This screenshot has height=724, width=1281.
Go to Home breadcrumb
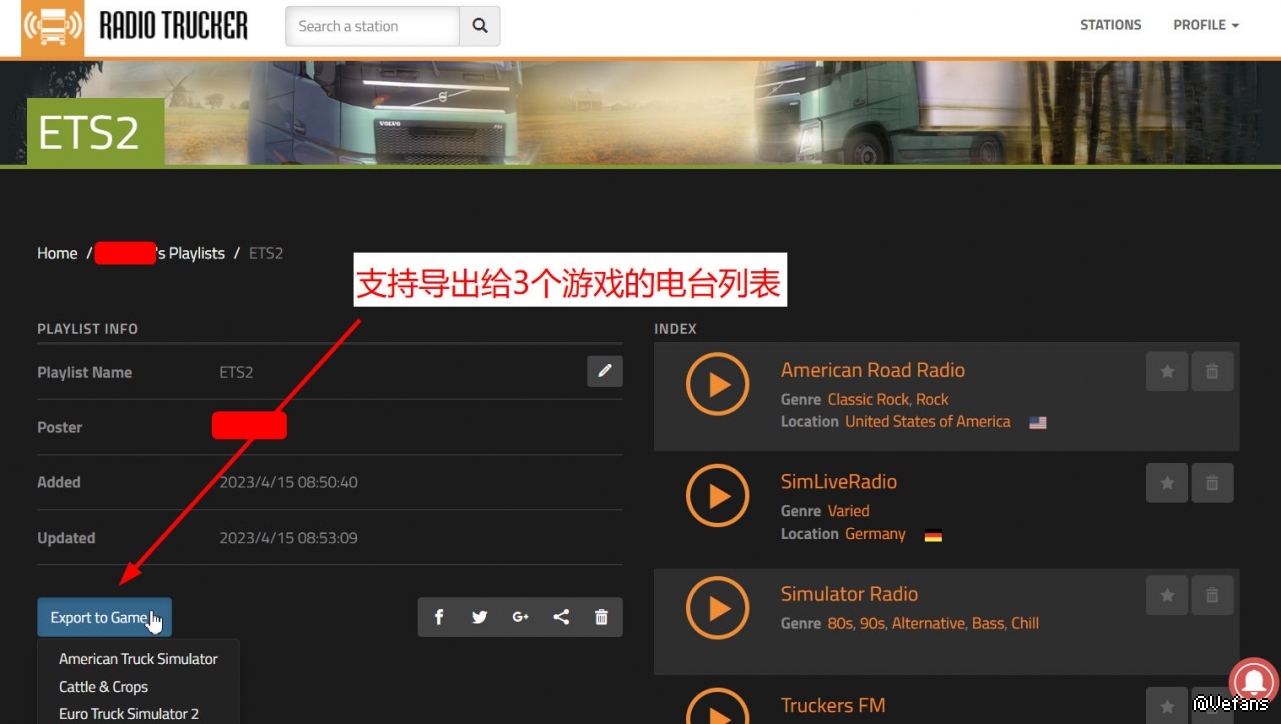(x=57, y=253)
